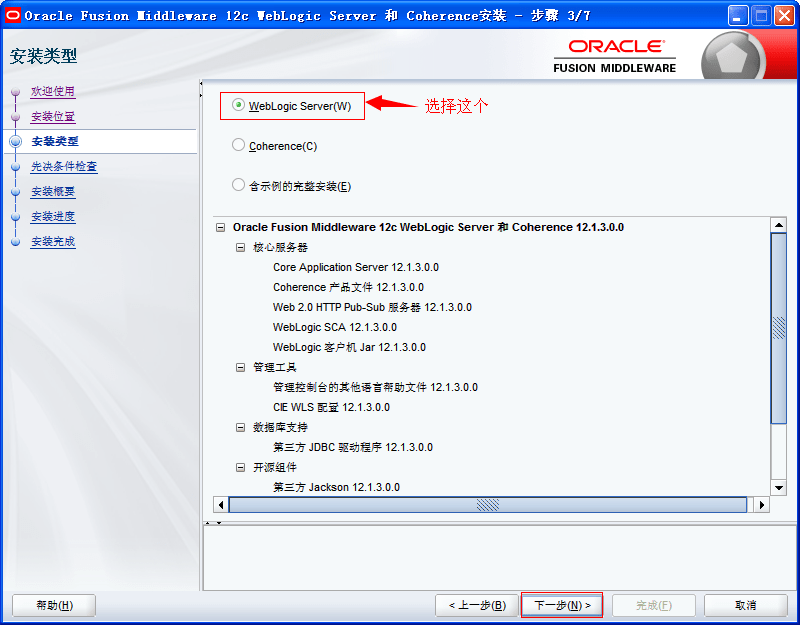Click the 安装位置 step bullet icon
This screenshot has width=800, height=625.
click(x=15, y=117)
